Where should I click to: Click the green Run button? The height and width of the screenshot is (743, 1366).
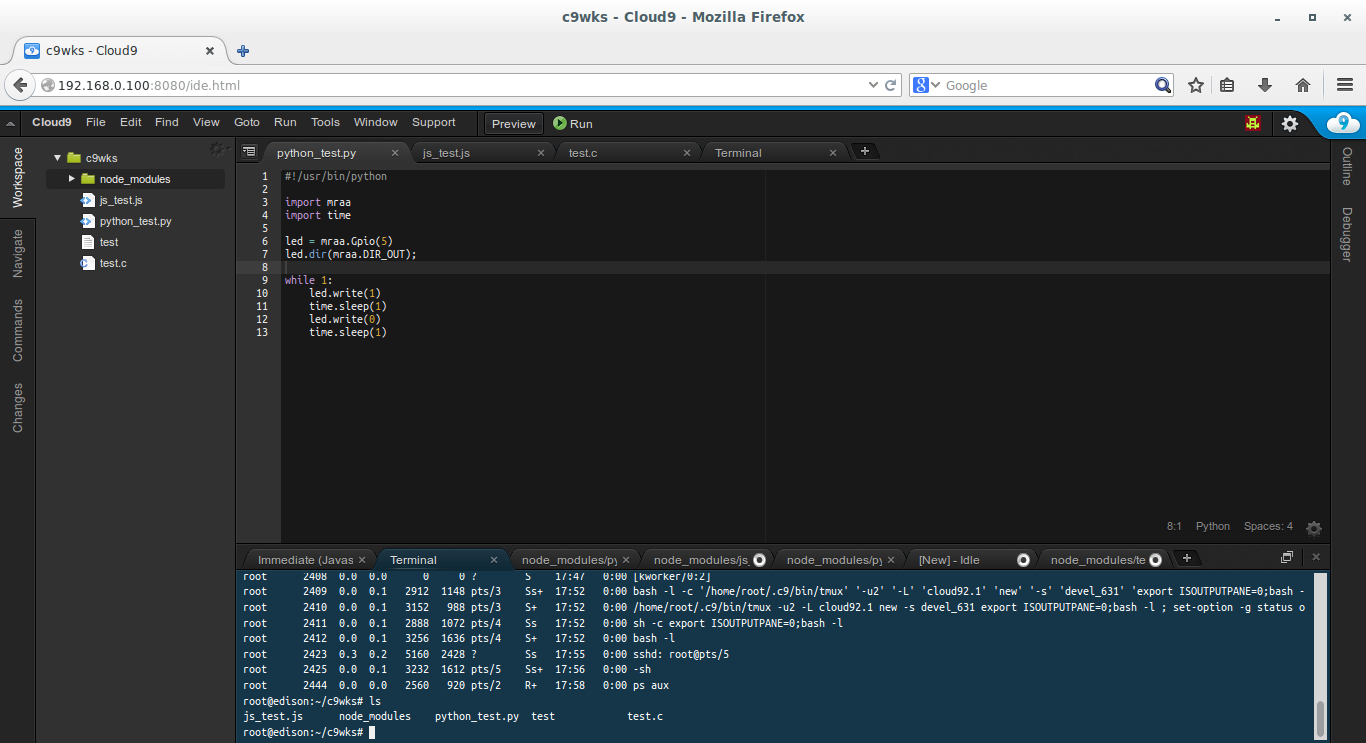(x=573, y=124)
